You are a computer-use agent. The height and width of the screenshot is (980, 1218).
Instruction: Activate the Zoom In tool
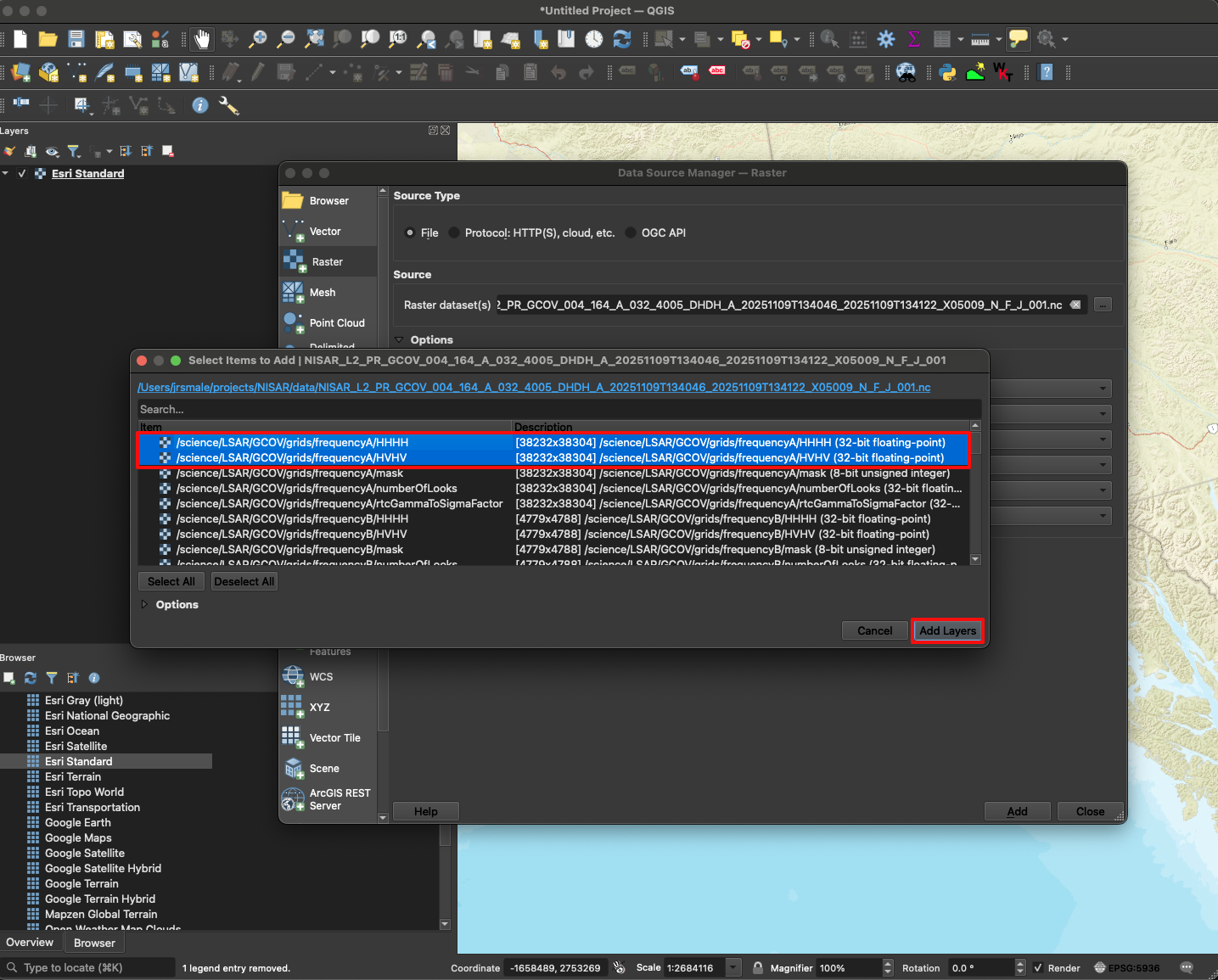[257, 39]
